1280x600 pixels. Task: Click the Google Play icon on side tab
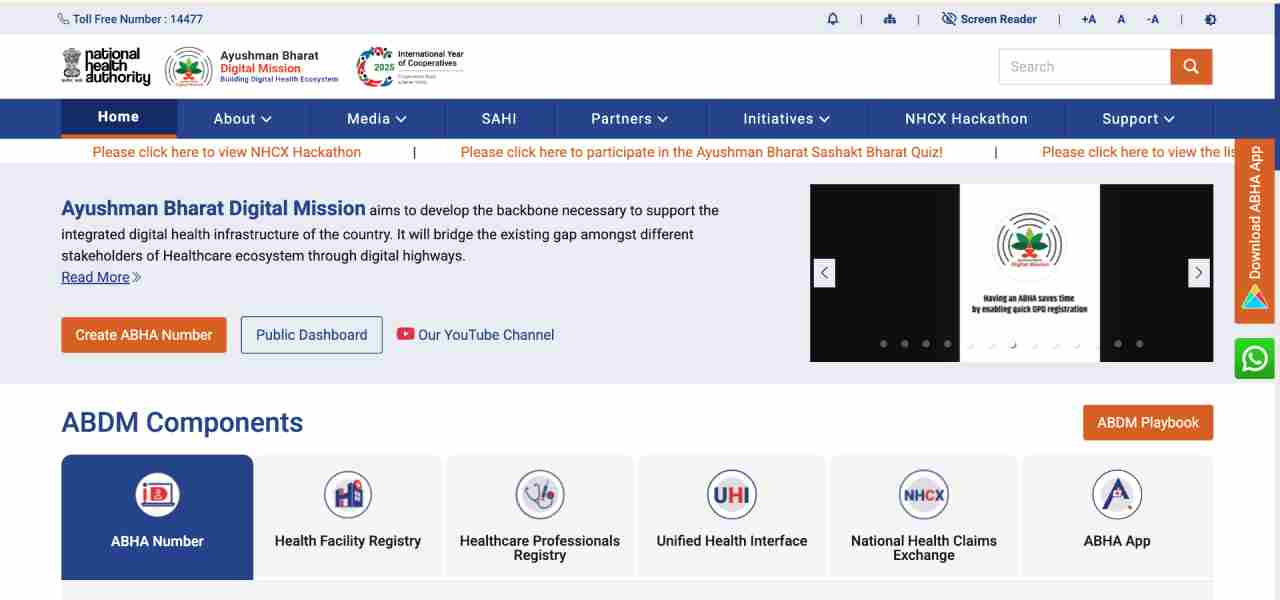(1255, 297)
